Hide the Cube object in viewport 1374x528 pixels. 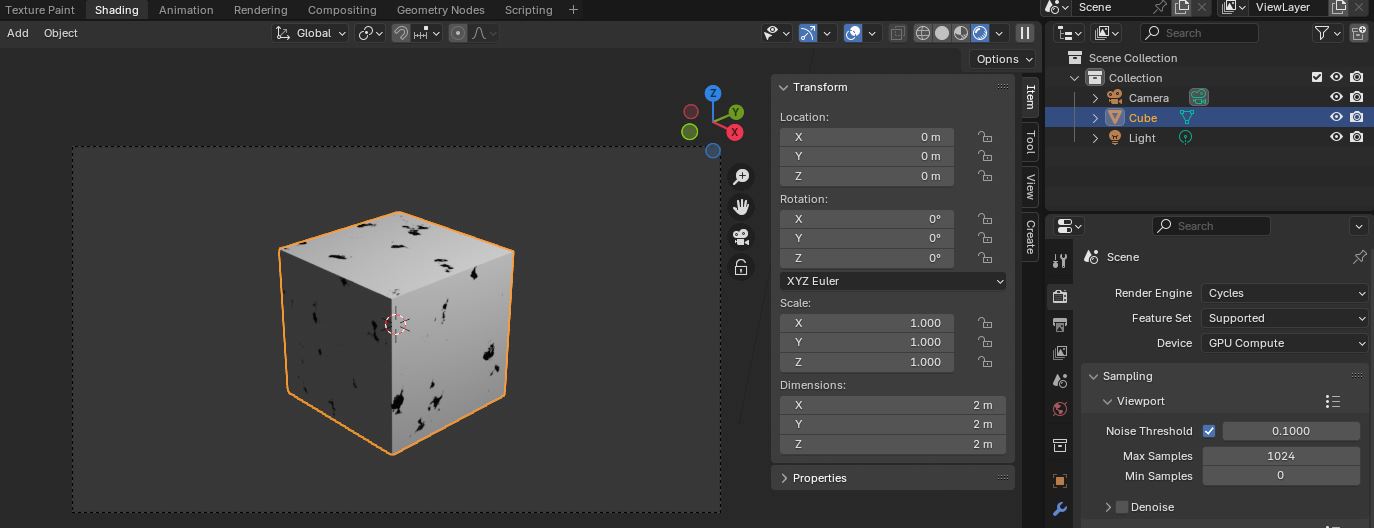1336,118
